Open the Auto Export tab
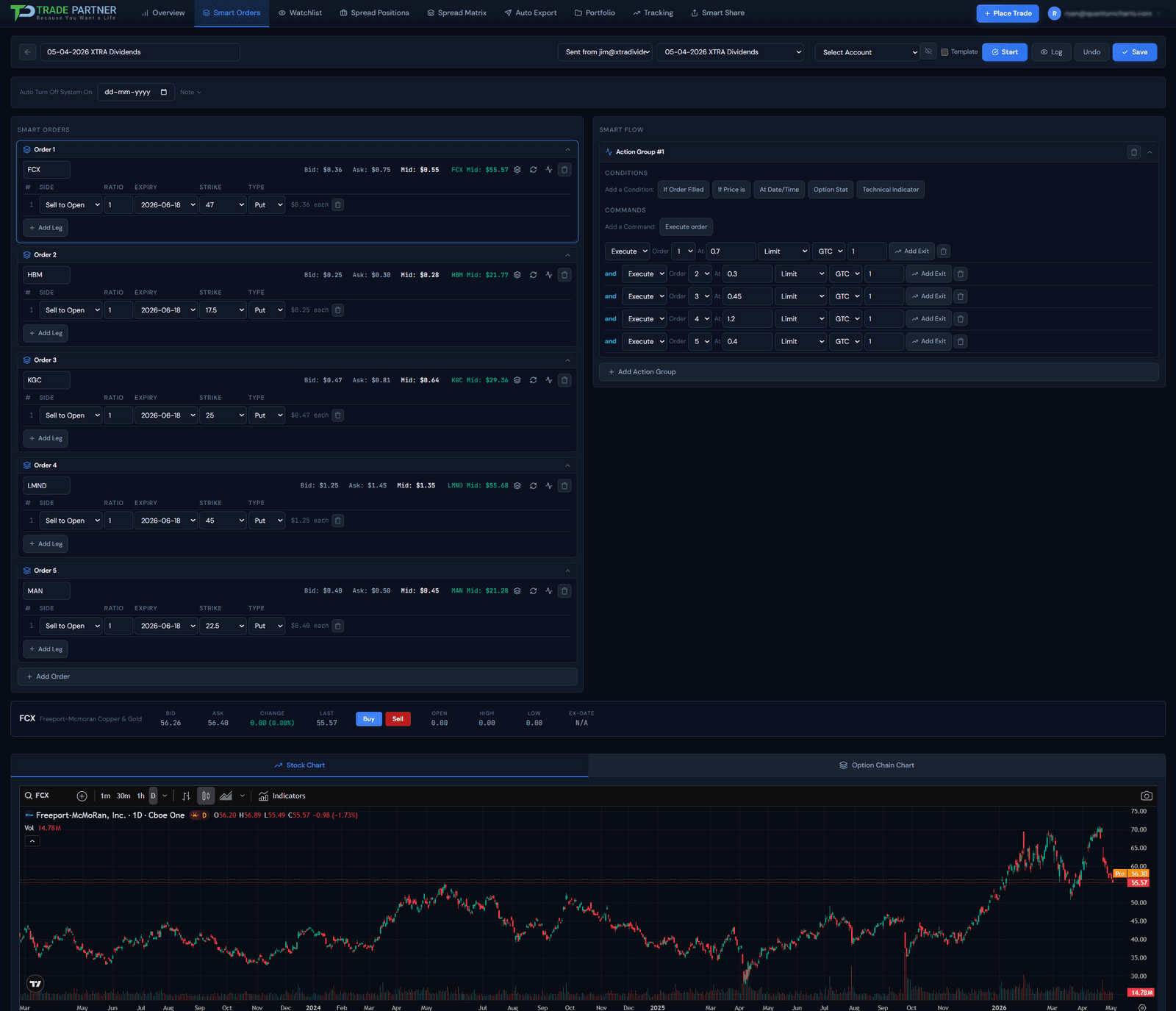 pyautogui.click(x=530, y=13)
